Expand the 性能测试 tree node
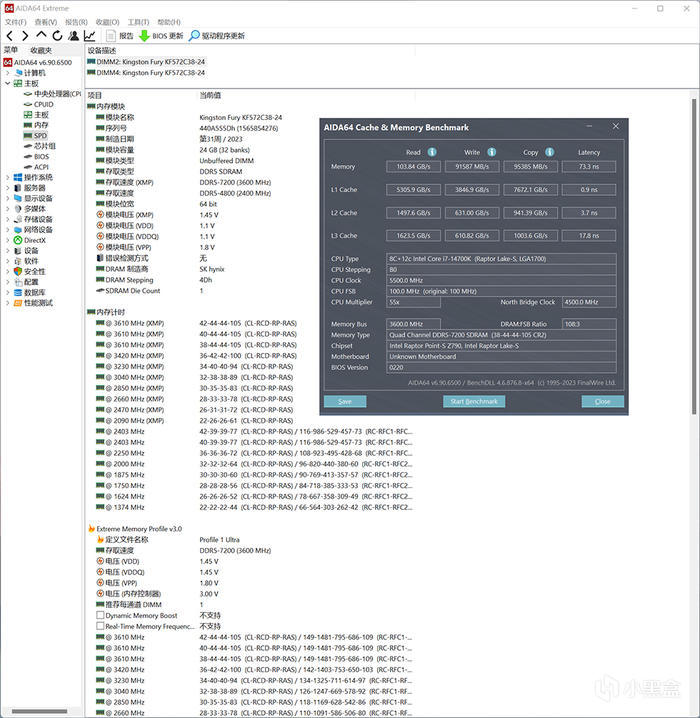 pos(7,303)
